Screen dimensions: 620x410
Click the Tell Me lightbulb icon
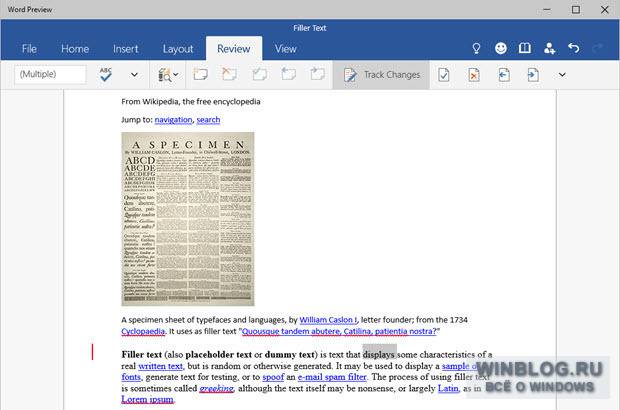pos(476,48)
